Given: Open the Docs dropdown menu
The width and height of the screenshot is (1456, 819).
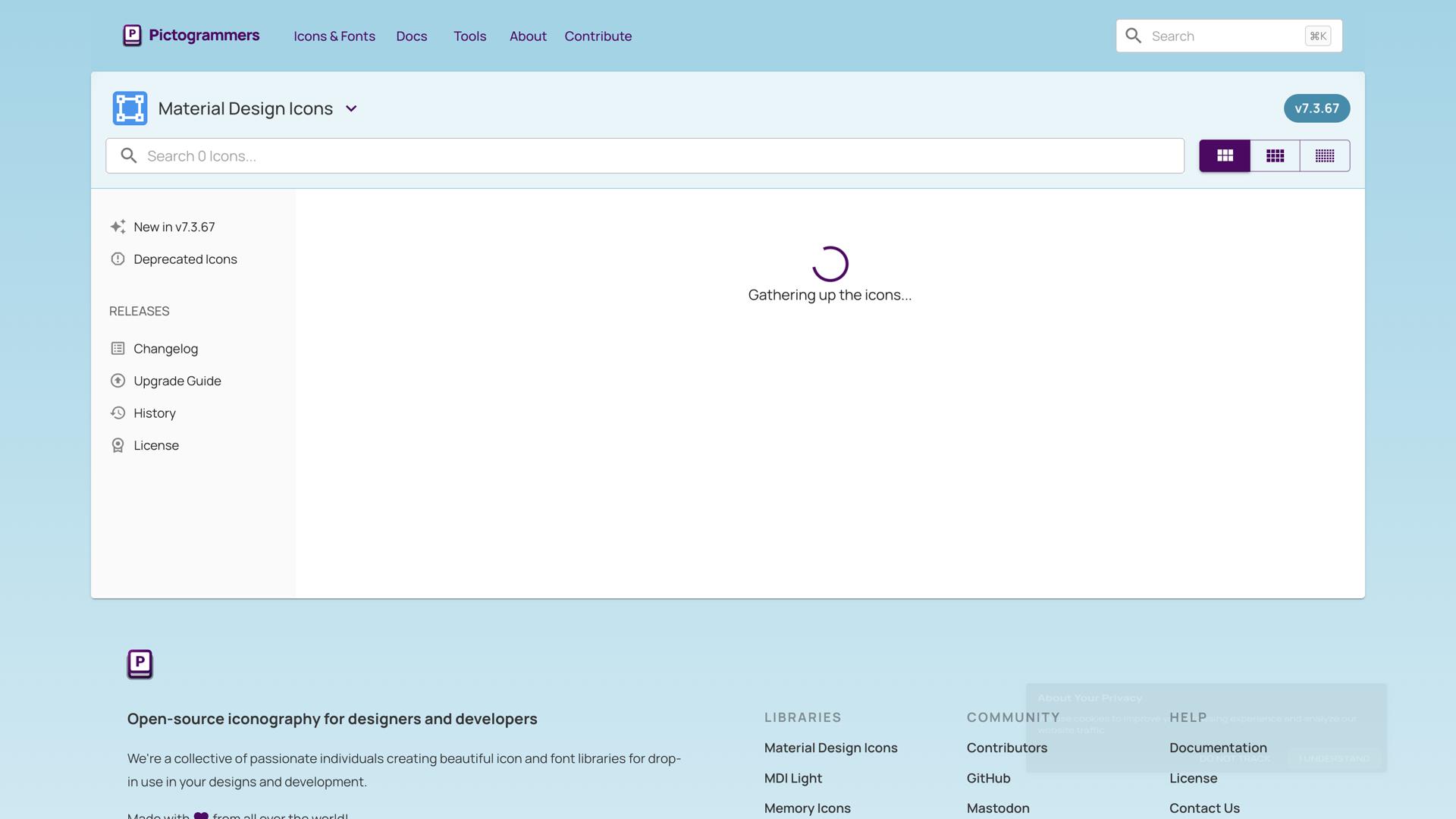Looking at the screenshot, I should [x=412, y=36].
